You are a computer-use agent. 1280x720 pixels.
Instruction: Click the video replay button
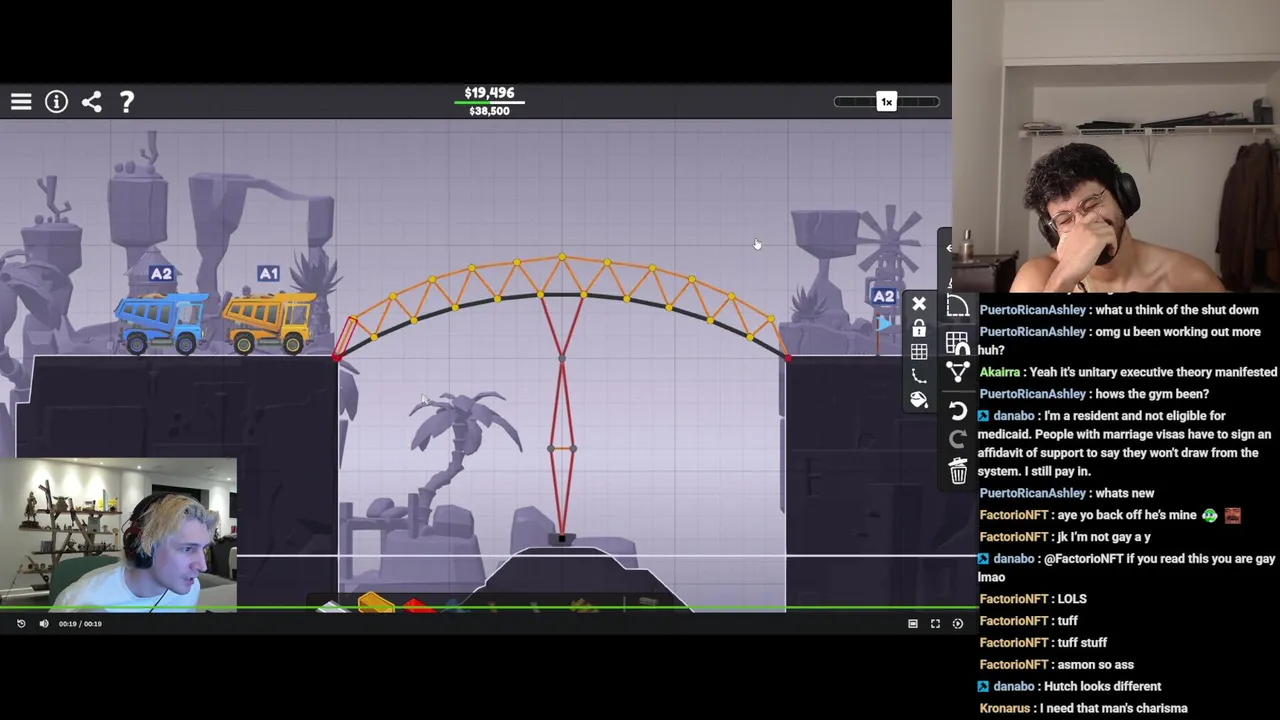21,624
